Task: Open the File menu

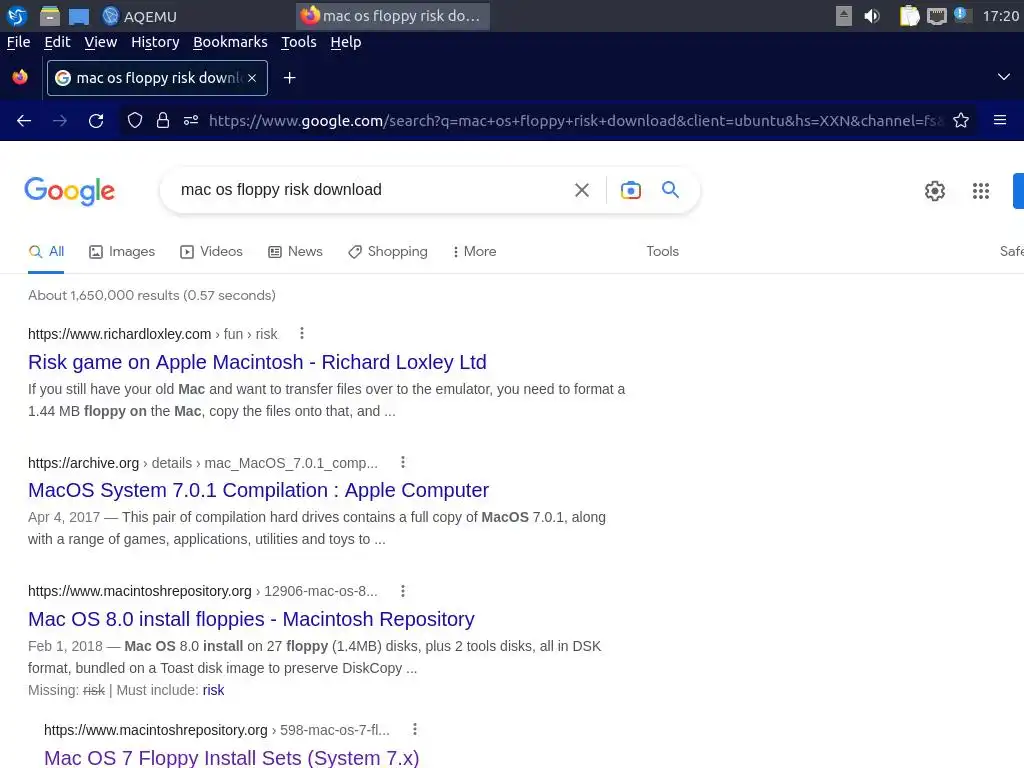Action: tap(18, 42)
